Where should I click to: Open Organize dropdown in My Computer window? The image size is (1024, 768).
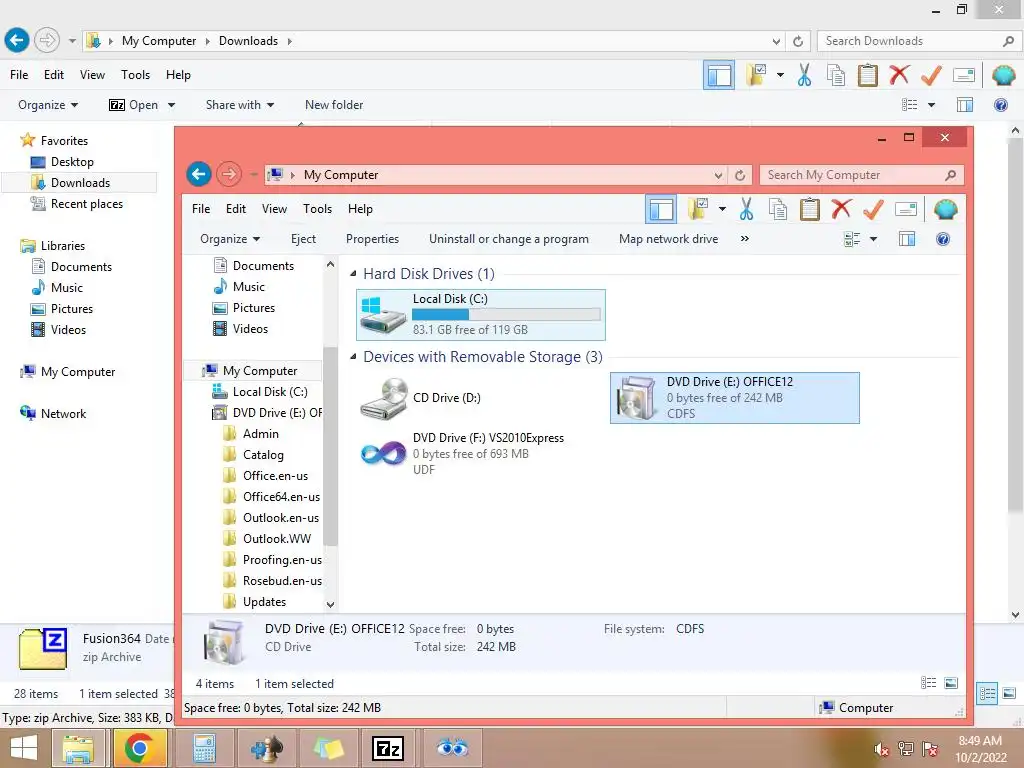tap(230, 239)
